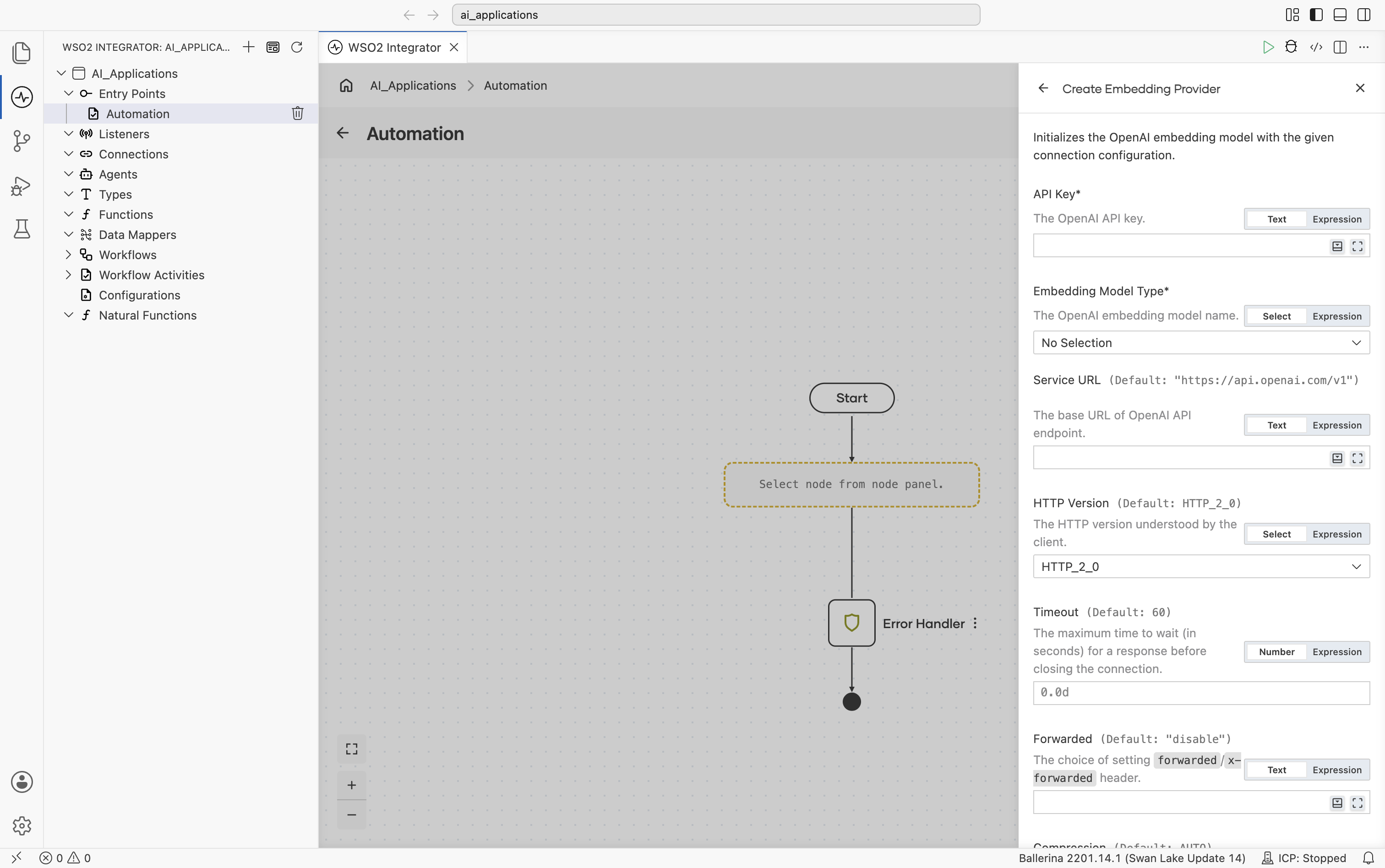Select Number mode for the Timeout field
1385x868 pixels.
(1276, 652)
